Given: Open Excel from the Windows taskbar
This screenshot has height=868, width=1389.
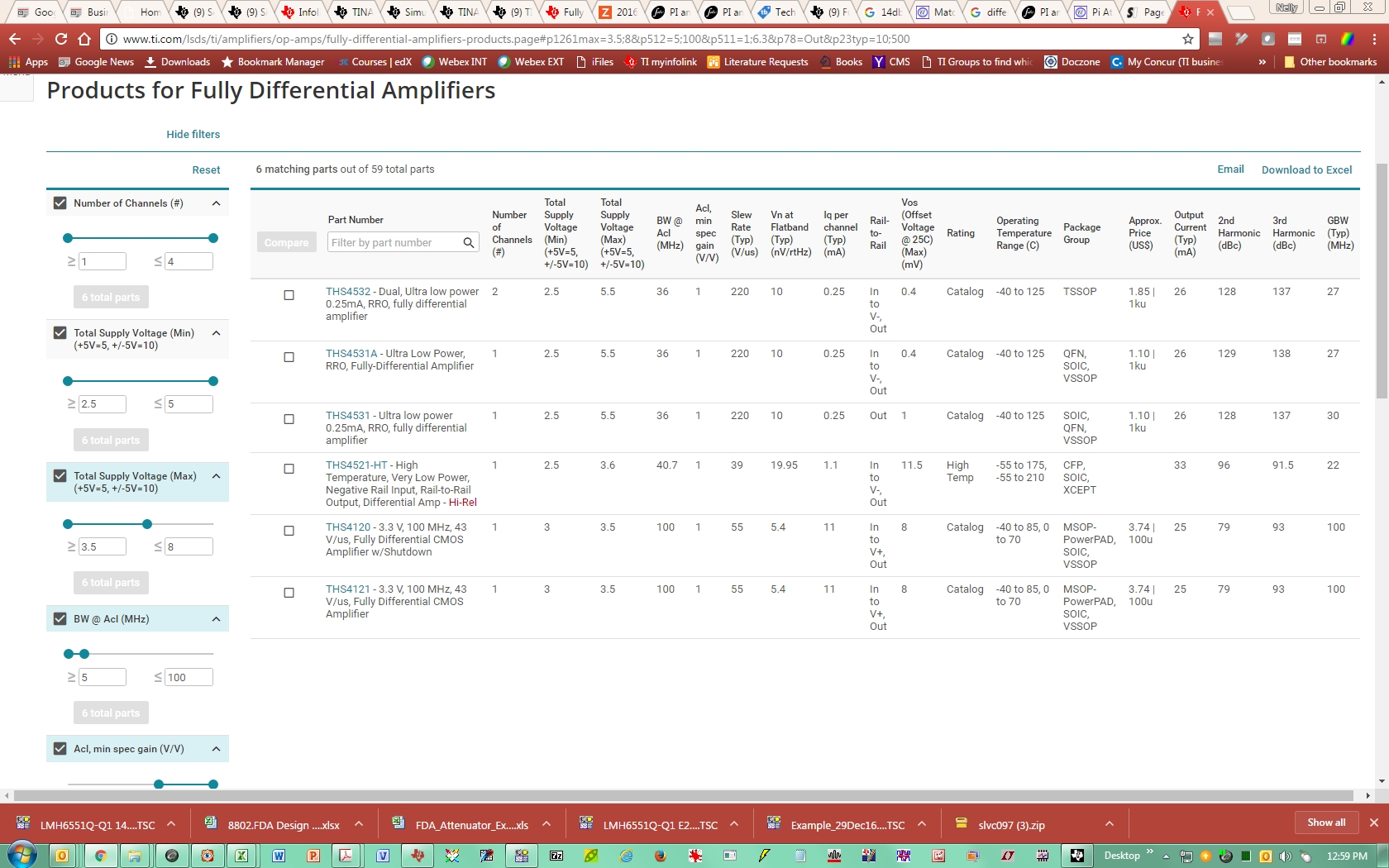Looking at the screenshot, I should [x=241, y=856].
